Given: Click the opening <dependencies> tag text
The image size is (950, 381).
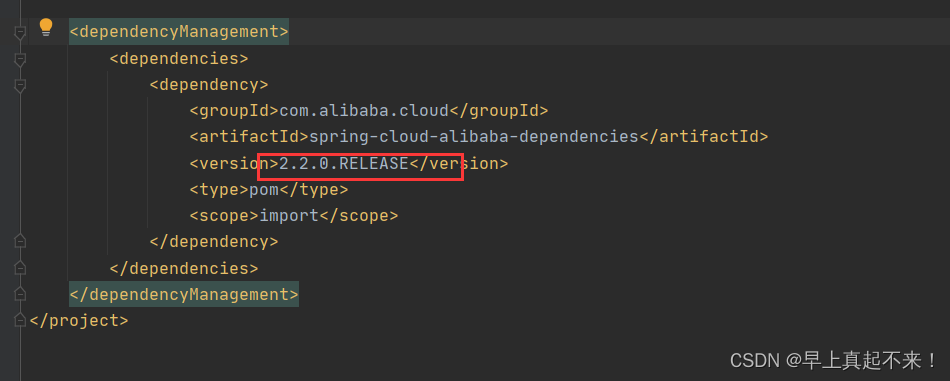Looking at the screenshot, I should point(179,59).
